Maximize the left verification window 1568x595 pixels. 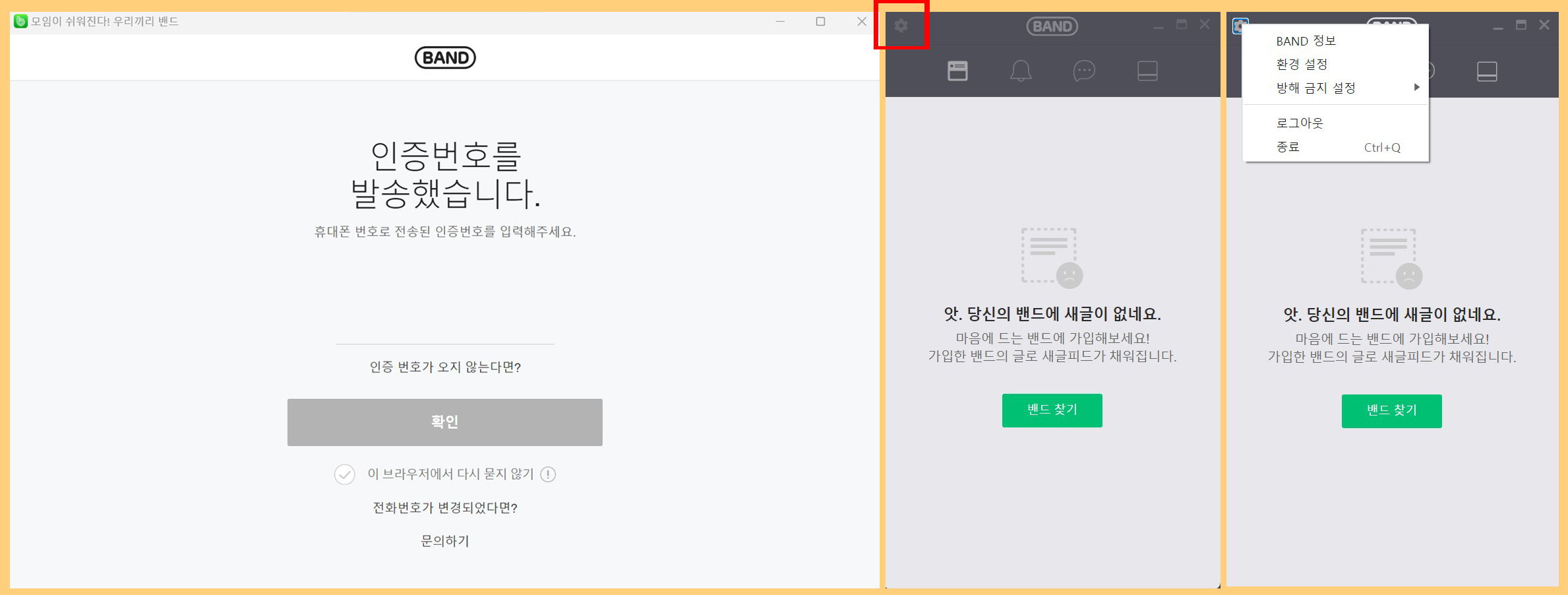coord(820,21)
